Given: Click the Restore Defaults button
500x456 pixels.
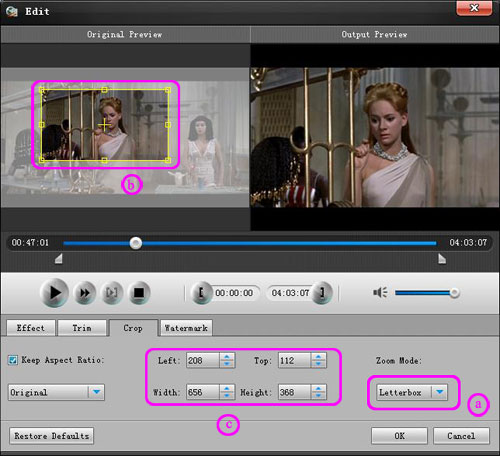Looking at the screenshot, I should 51,436.
